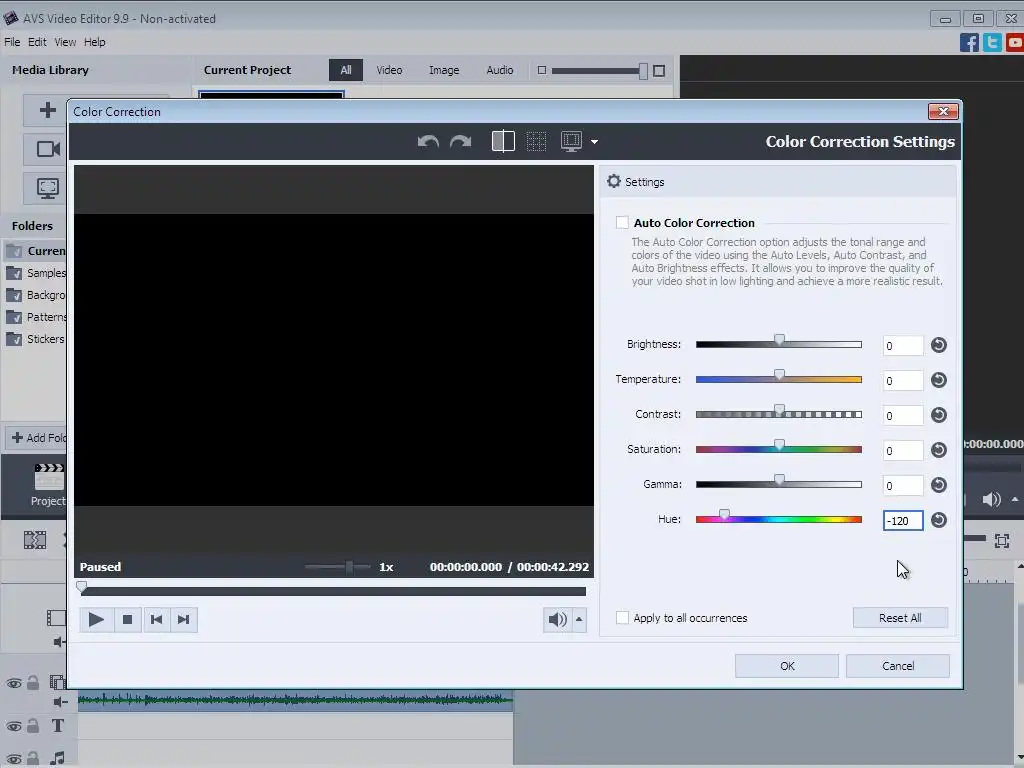Click the Contrast slider handle
Viewport: 1024px width, 768px height.
pyautogui.click(x=779, y=410)
